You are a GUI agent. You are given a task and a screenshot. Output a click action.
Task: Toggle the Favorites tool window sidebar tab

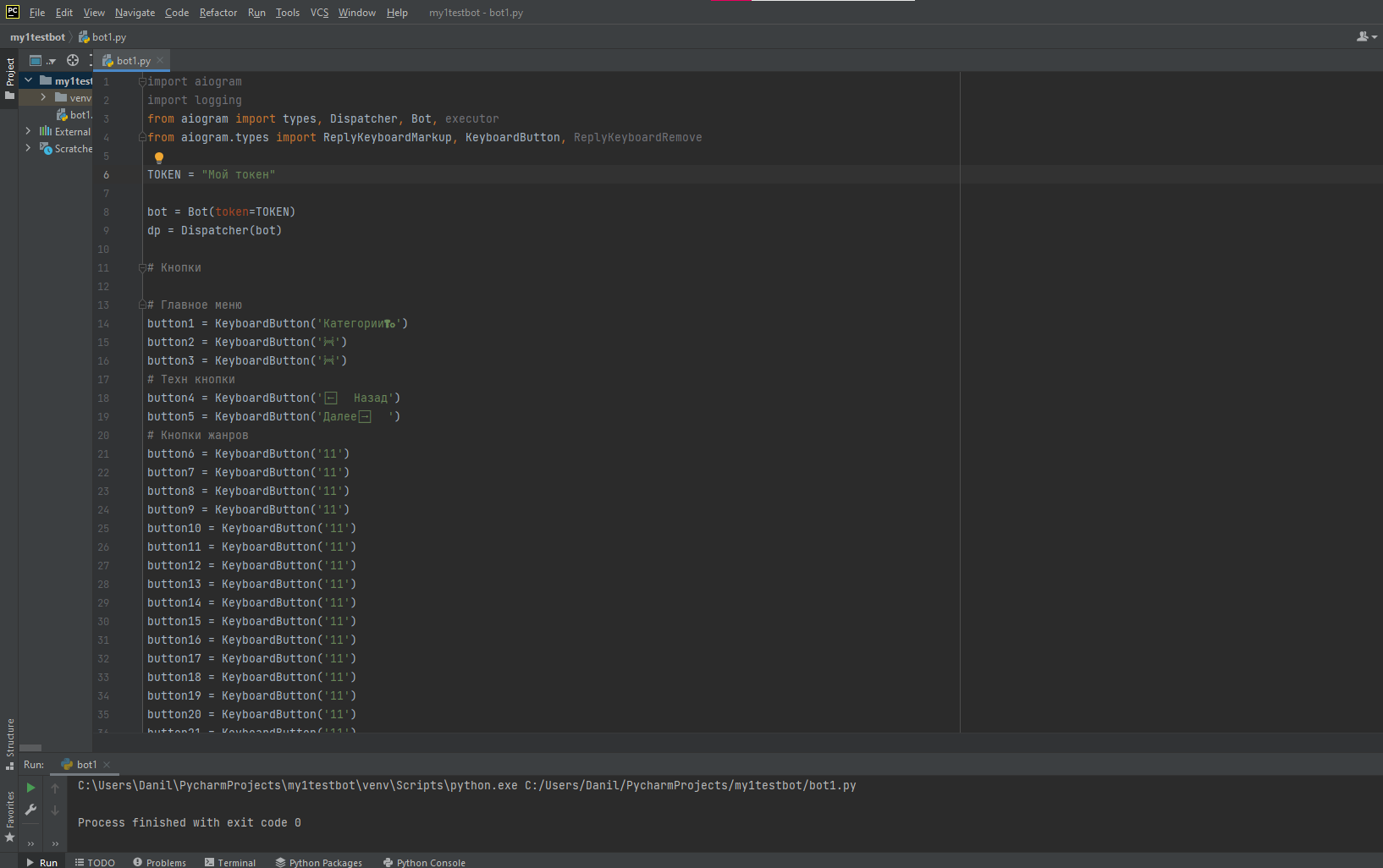pyautogui.click(x=9, y=816)
